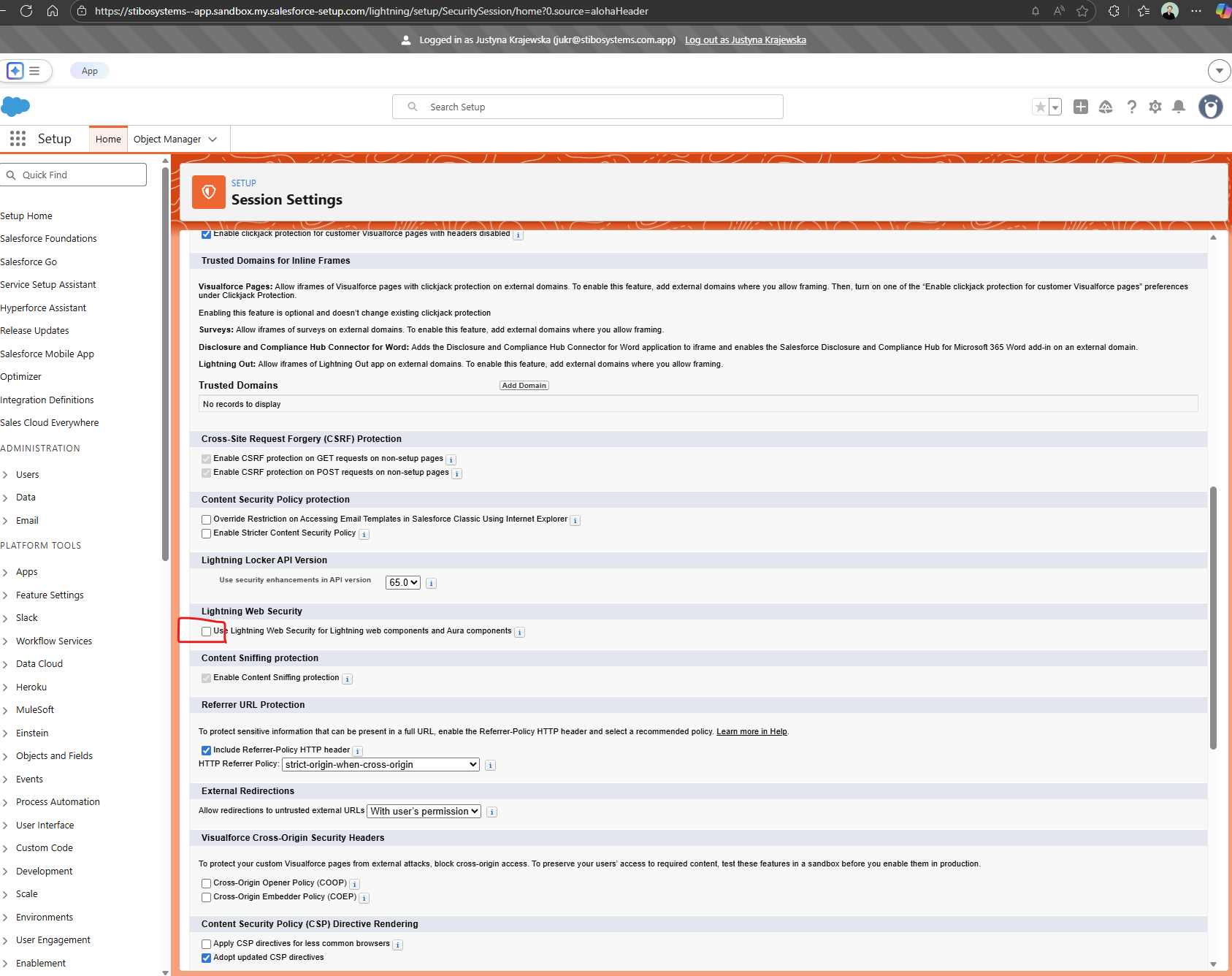Open the HTTP Referrer Policy dropdown
The width and height of the screenshot is (1232, 976).
click(x=380, y=765)
